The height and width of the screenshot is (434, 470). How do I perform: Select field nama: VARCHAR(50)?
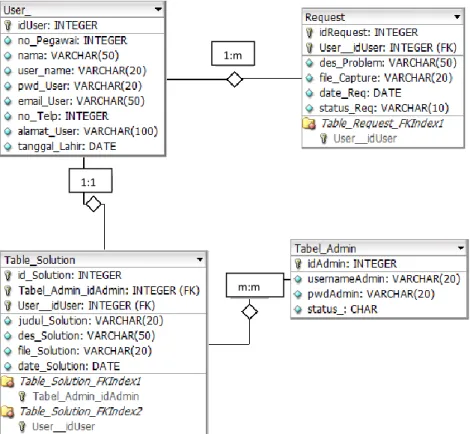(x=68, y=56)
